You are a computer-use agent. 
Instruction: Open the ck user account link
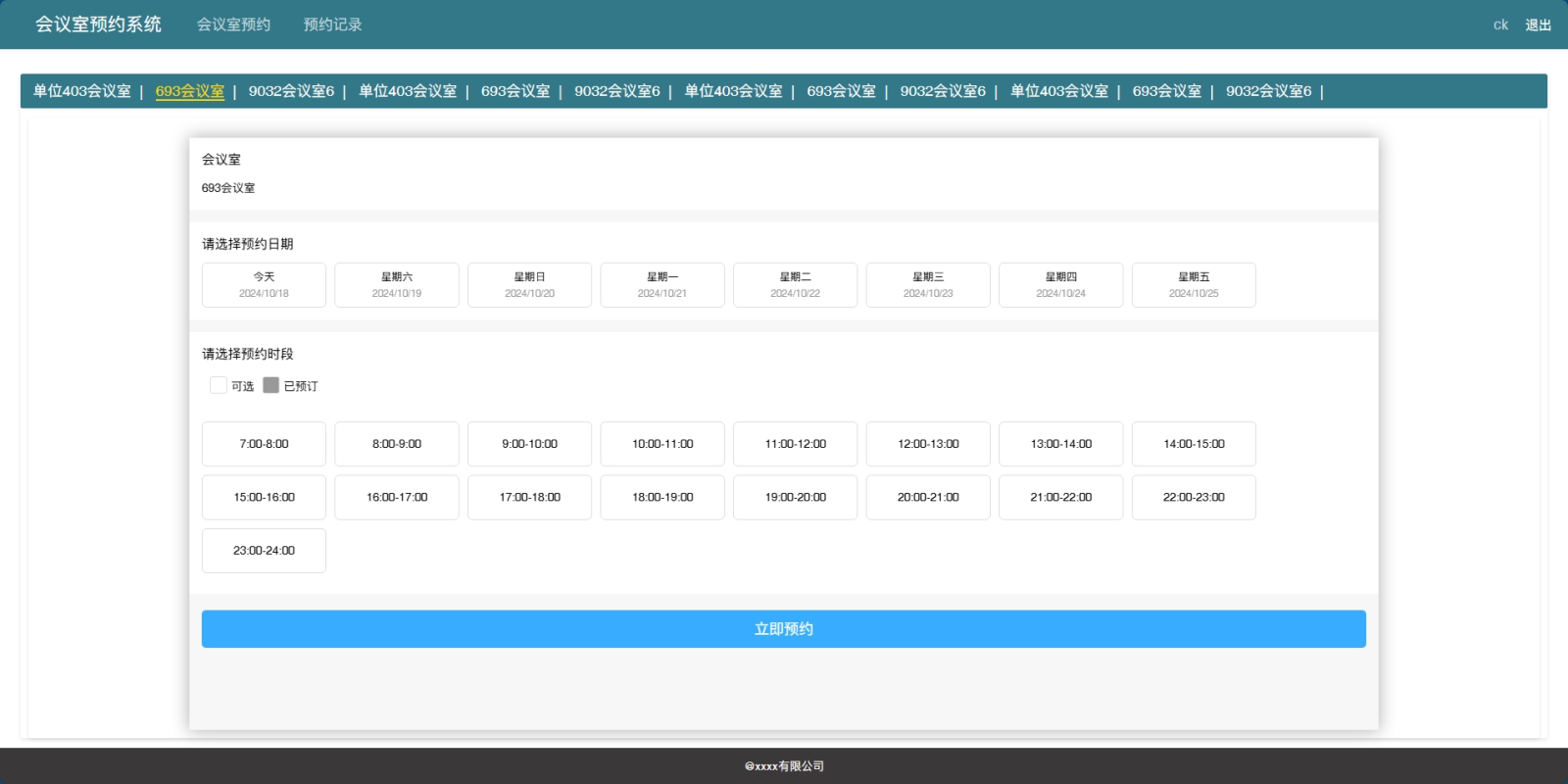1500,25
